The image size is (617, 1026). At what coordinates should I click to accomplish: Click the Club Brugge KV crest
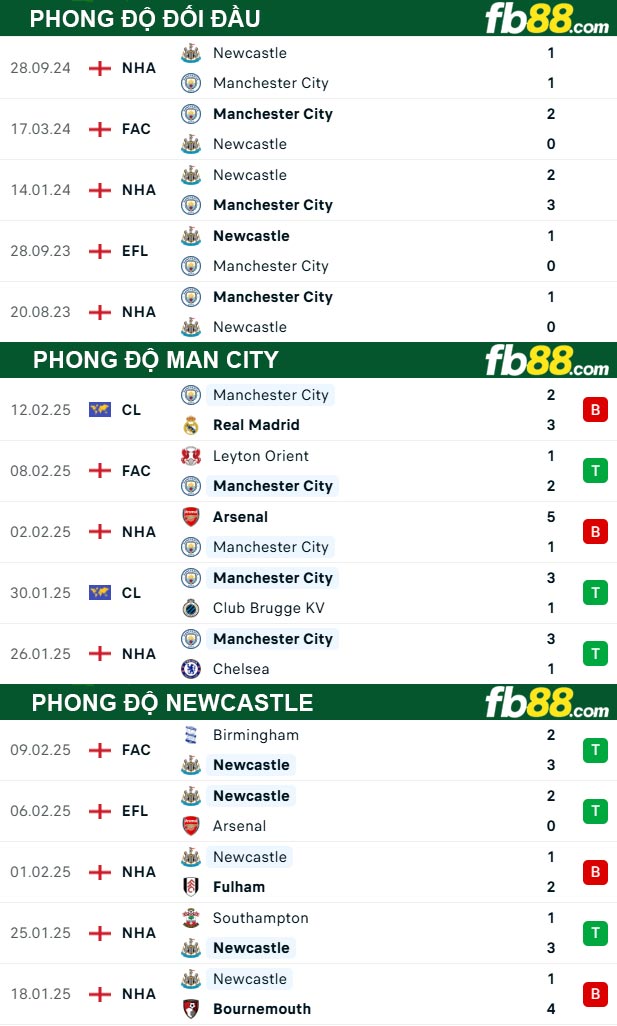click(x=190, y=608)
